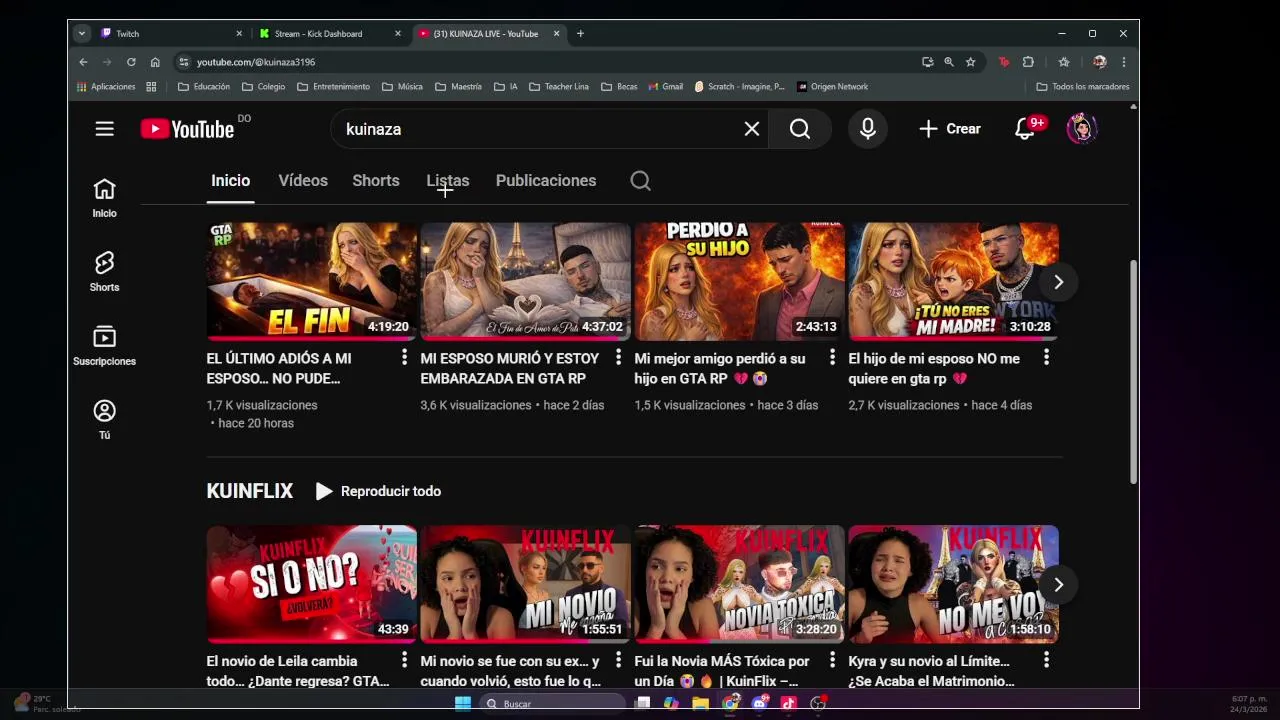Select the channel Inicio tab
This screenshot has height=720, width=1280.
tap(231, 181)
